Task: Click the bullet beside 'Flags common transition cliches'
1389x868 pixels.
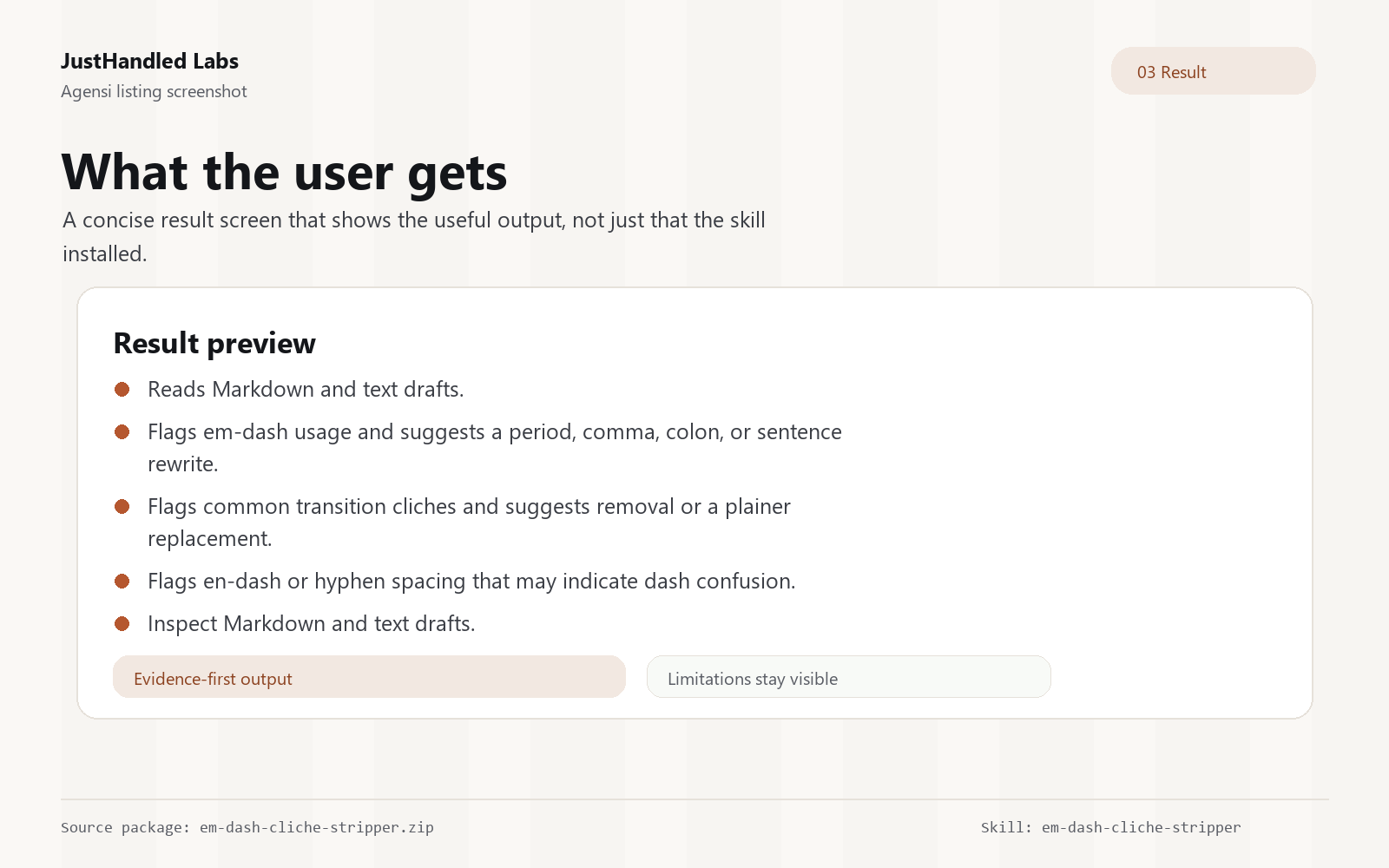Action: [x=122, y=507]
